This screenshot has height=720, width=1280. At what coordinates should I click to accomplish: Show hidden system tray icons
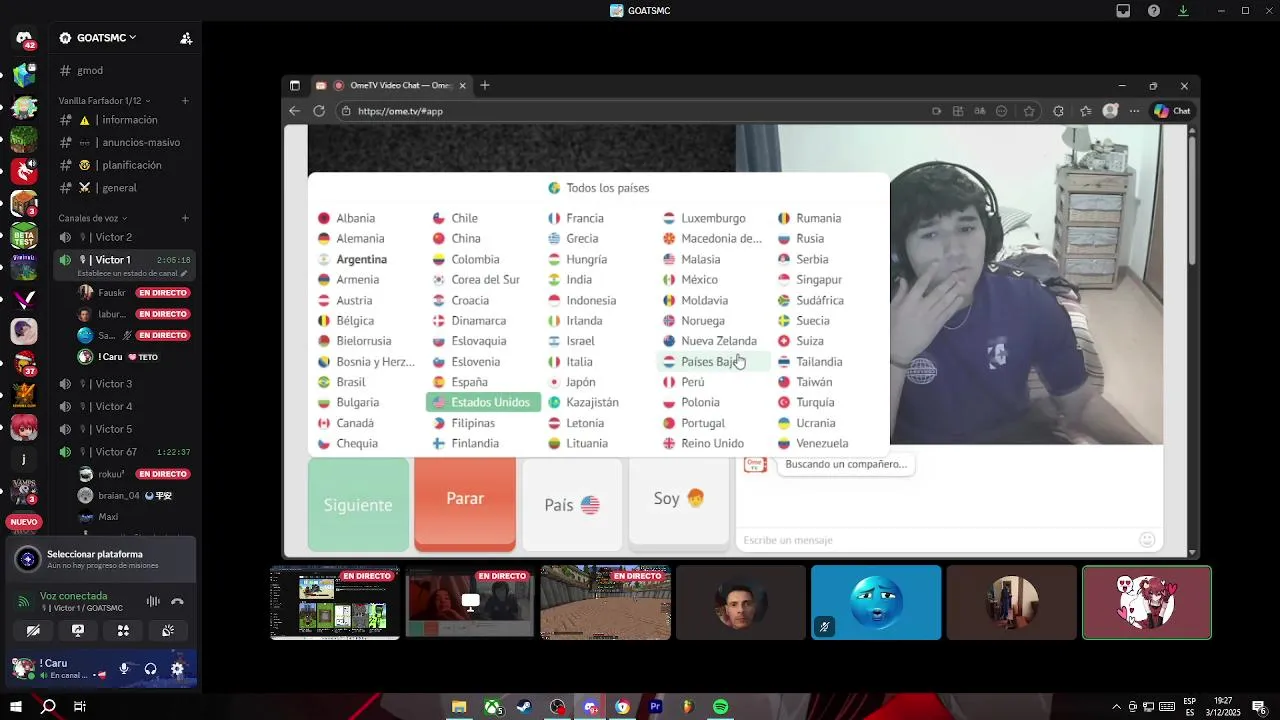point(1117,707)
